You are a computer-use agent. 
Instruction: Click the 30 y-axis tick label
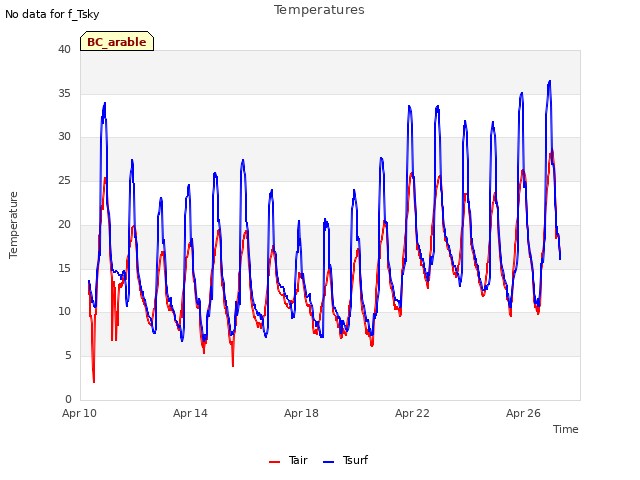pos(64,137)
